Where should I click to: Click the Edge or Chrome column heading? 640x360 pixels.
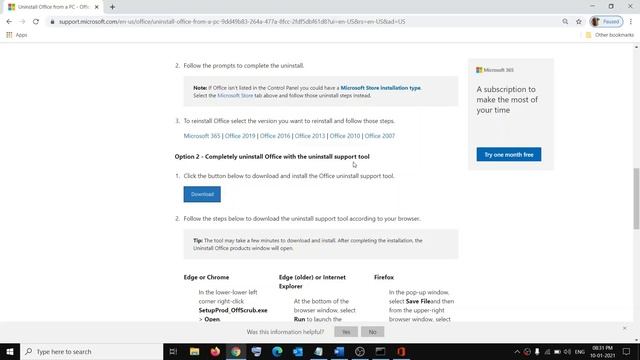[206, 277]
